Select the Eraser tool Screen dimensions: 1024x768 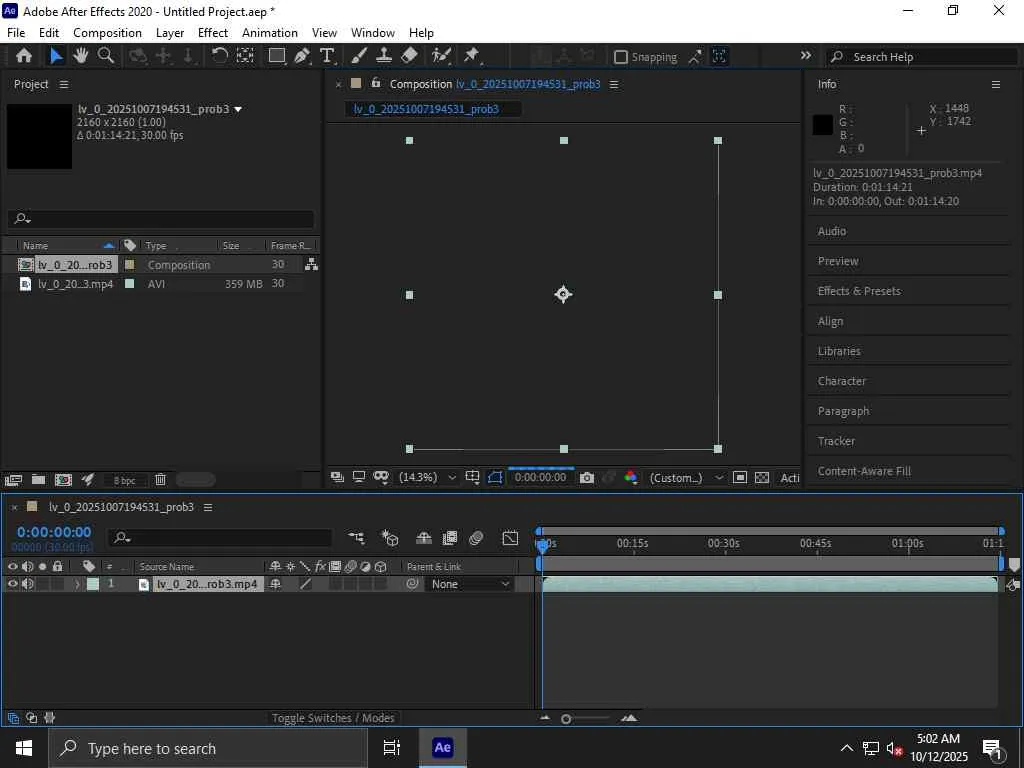tap(409, 56)
